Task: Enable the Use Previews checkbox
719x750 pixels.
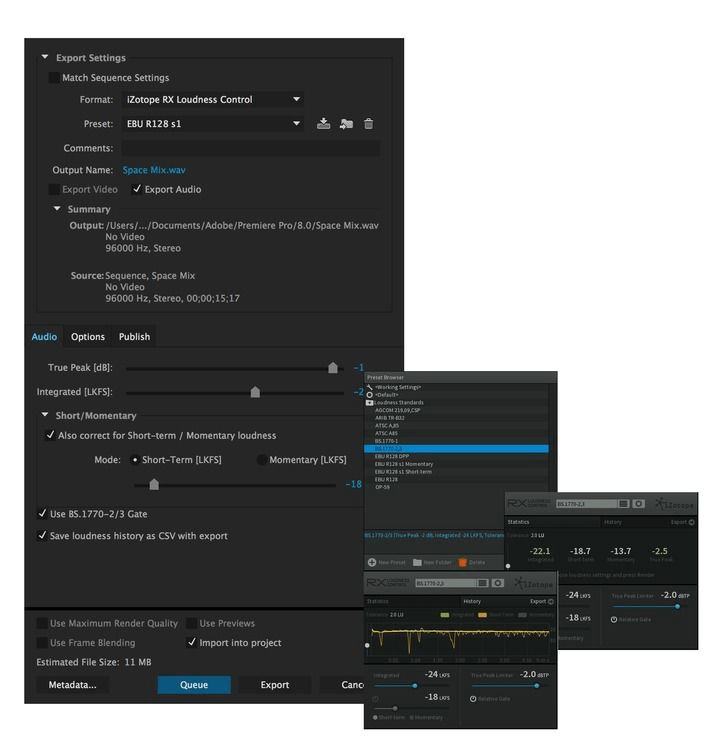Action: tap(191, 623)
